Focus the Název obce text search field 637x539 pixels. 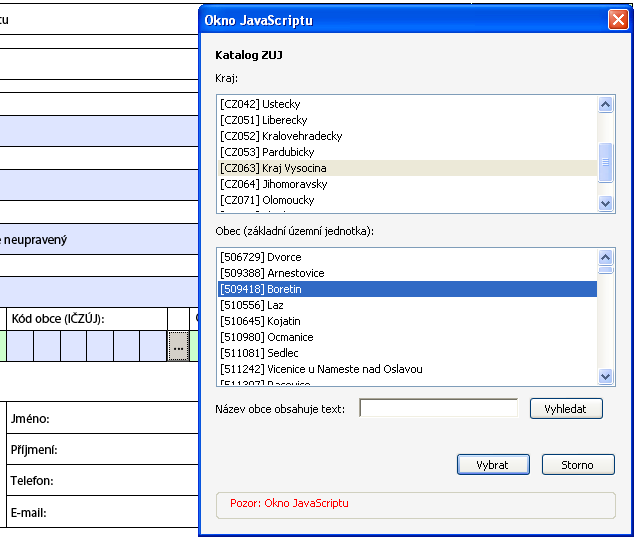438,408
